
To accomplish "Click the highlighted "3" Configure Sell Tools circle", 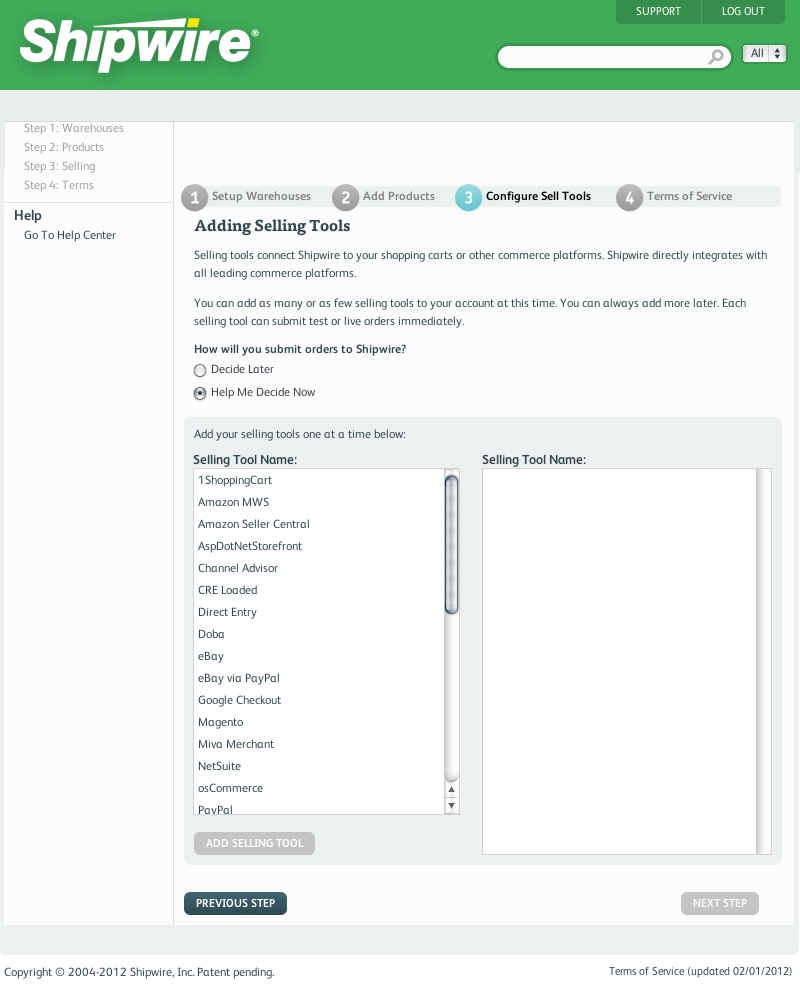I will tap(468, 197).
